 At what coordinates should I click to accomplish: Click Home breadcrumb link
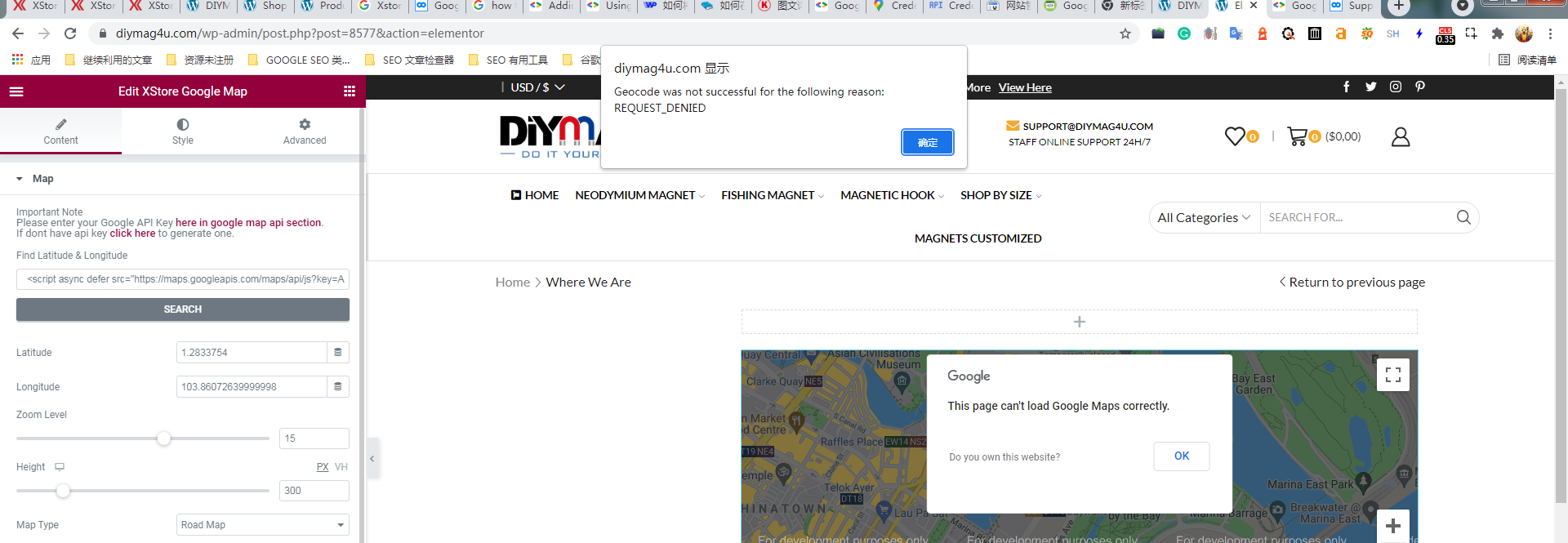513,283
